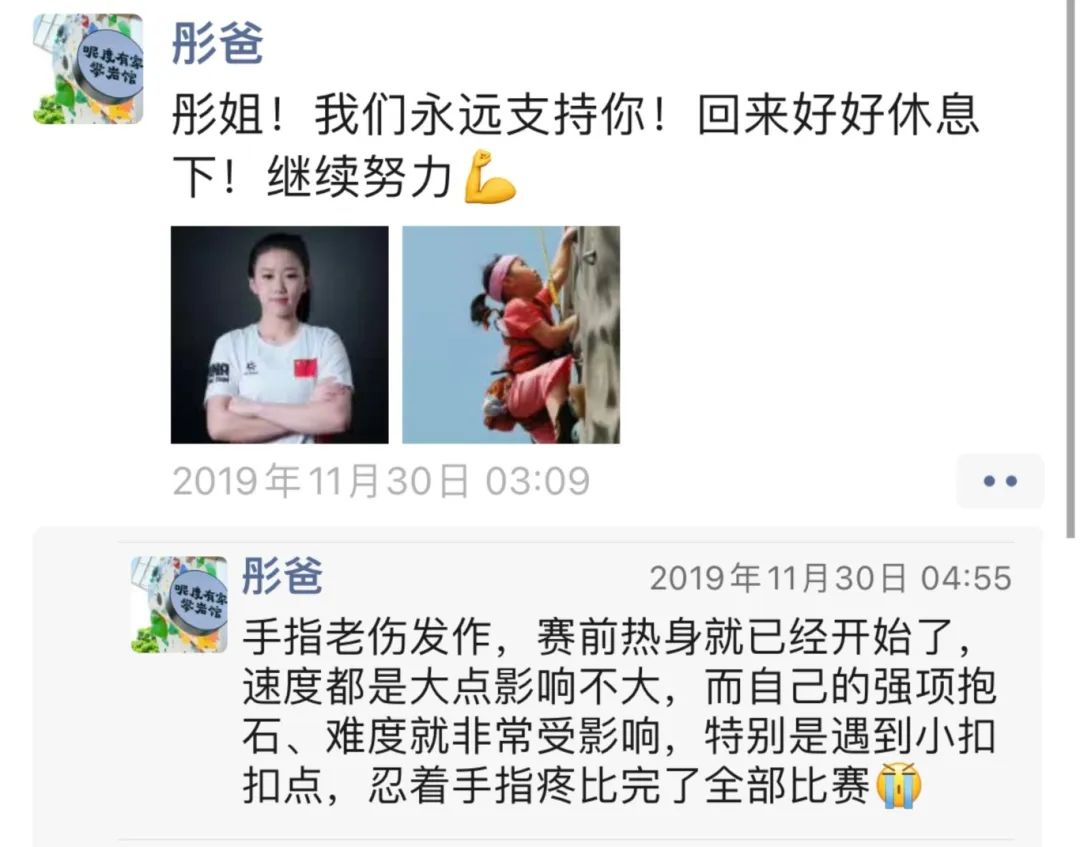Tap the avatar inside the comment section
The width and height of the screenshot is (1080, 847).
coord(179,605)
